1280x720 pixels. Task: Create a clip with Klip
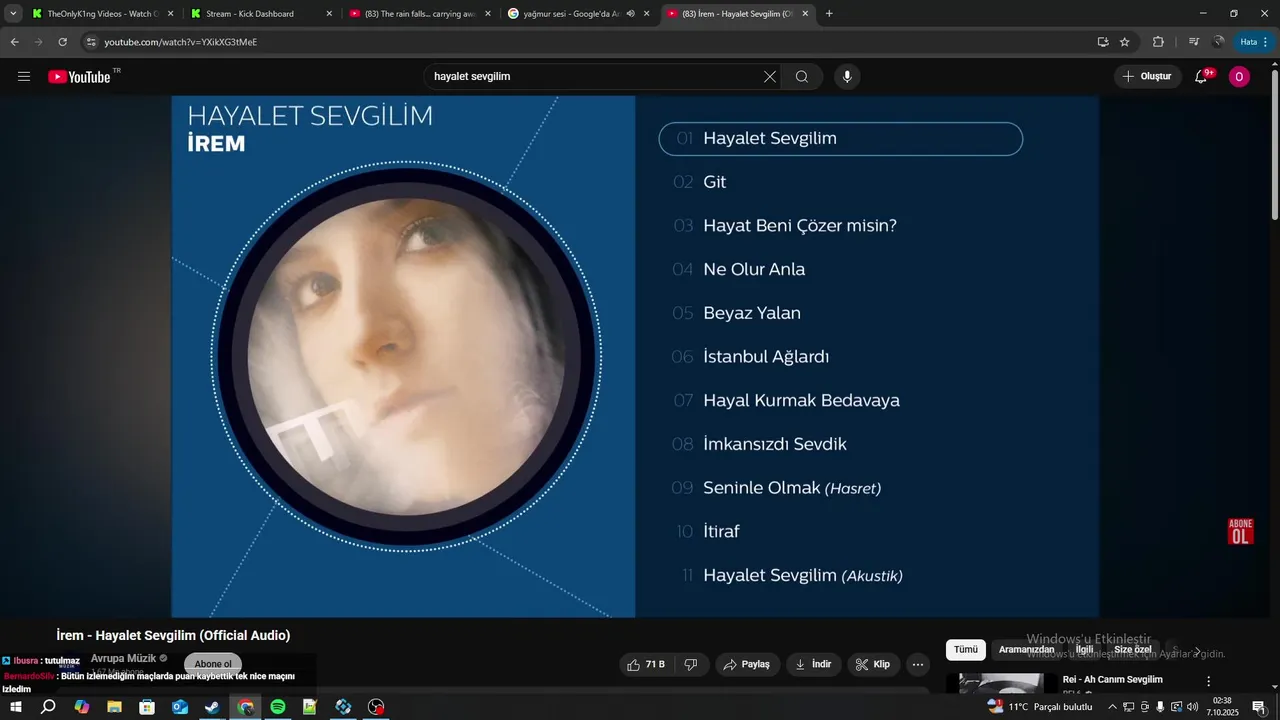pos(873,664)
